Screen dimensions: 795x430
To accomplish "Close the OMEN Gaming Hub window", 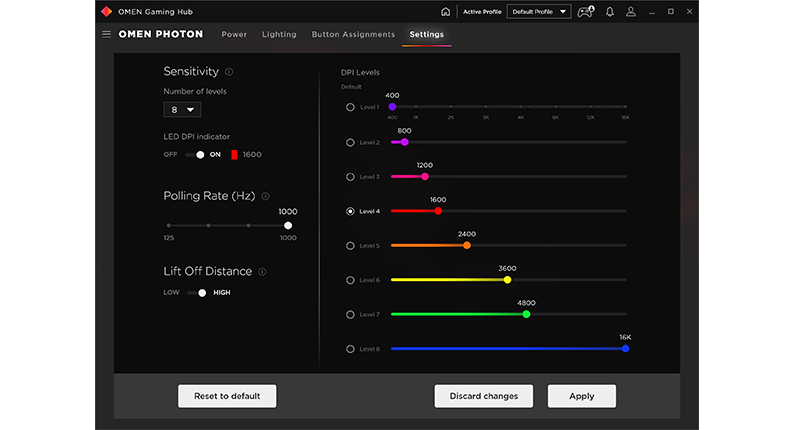I will [690, 11].
